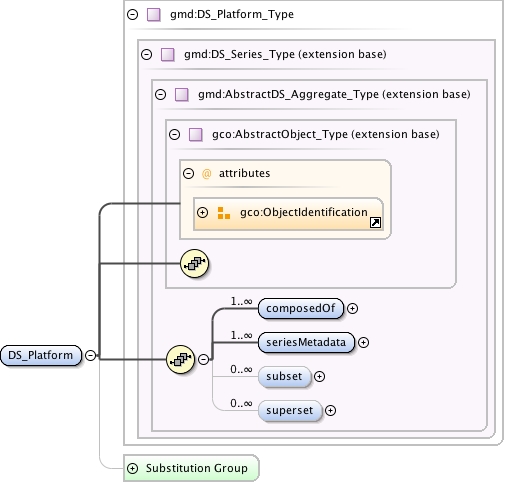Expand the composedOf element
Image resolution: width=505 pixels, height=485 pixels.
352,309
